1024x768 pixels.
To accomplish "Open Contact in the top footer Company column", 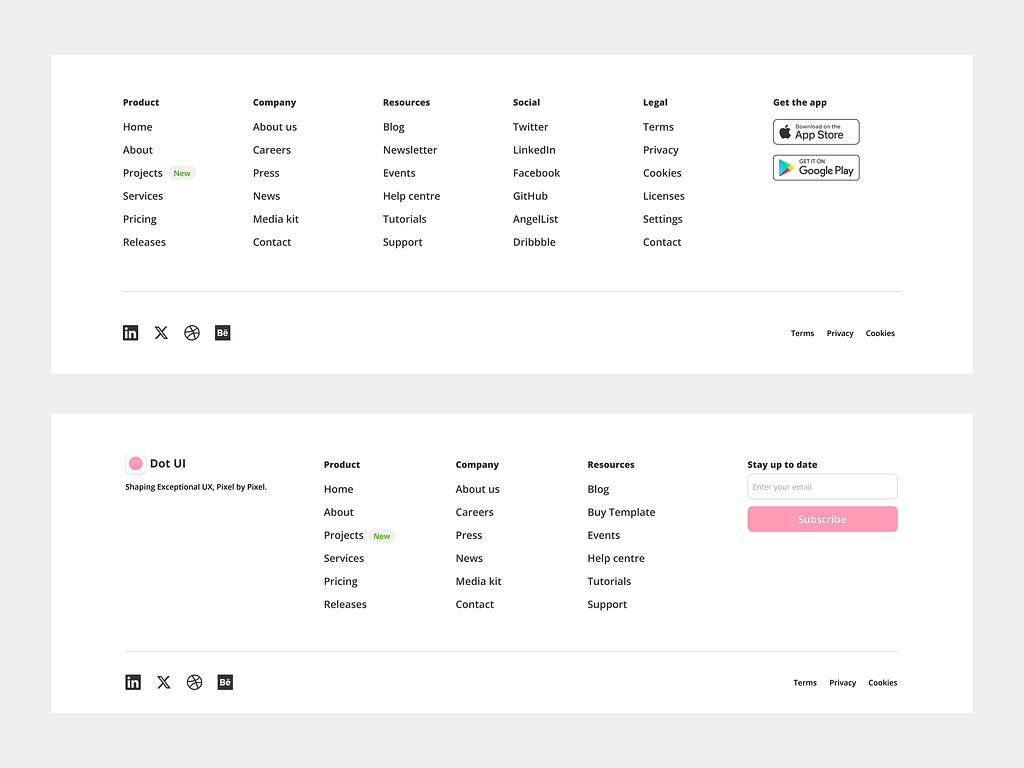I will pos(272,242).
